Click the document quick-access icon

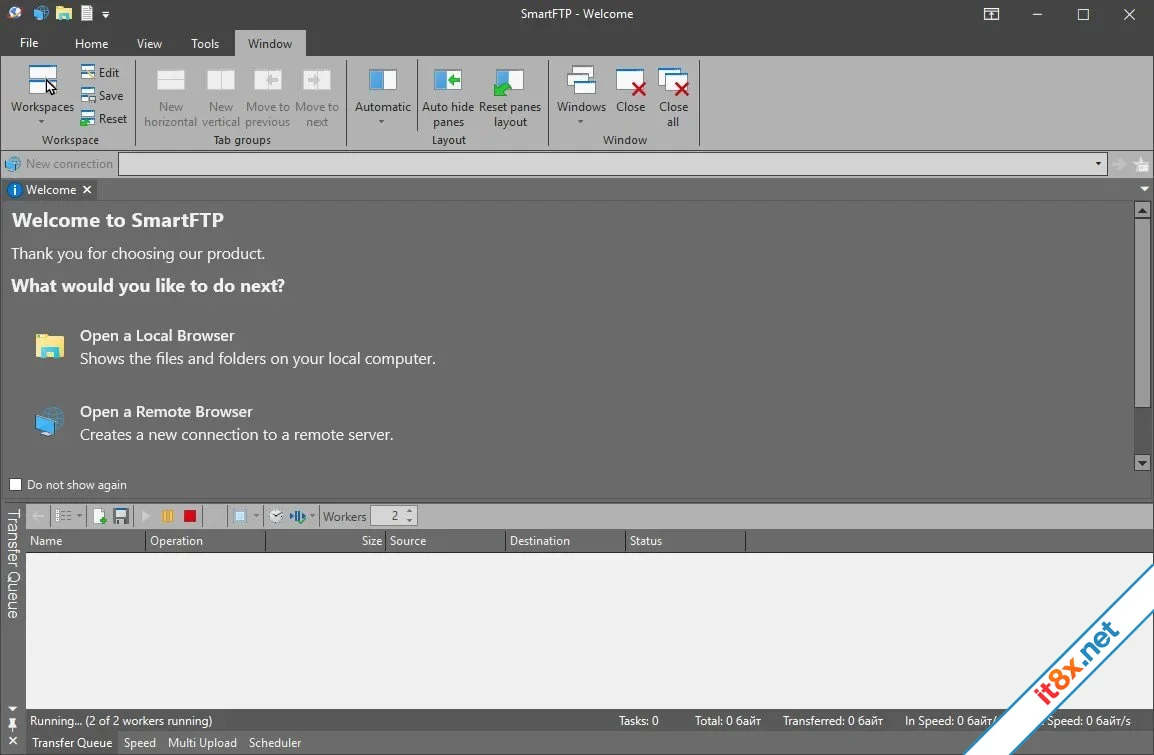[x=87, y=13]
